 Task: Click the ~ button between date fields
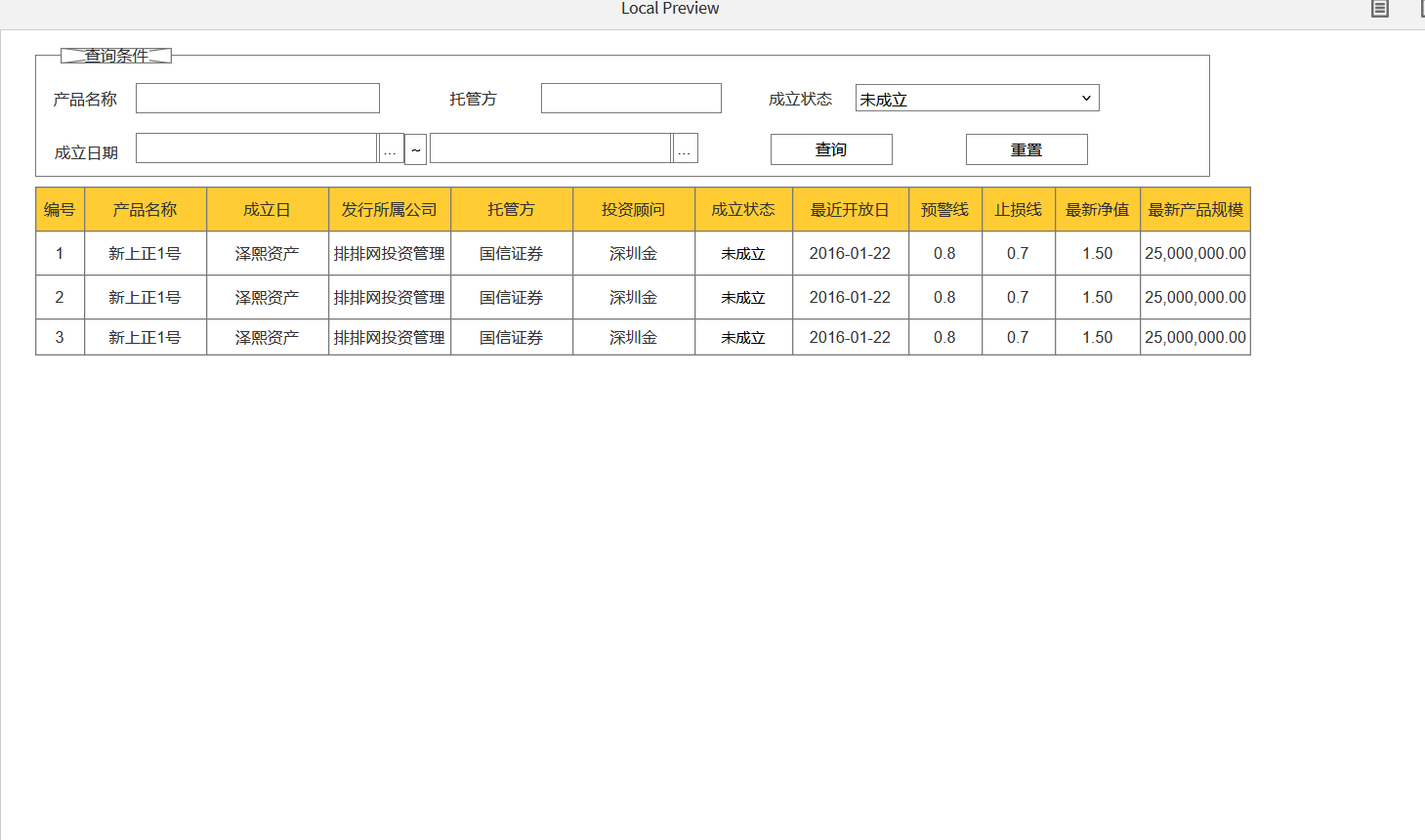pyautogui.click(x=416, y=149)
